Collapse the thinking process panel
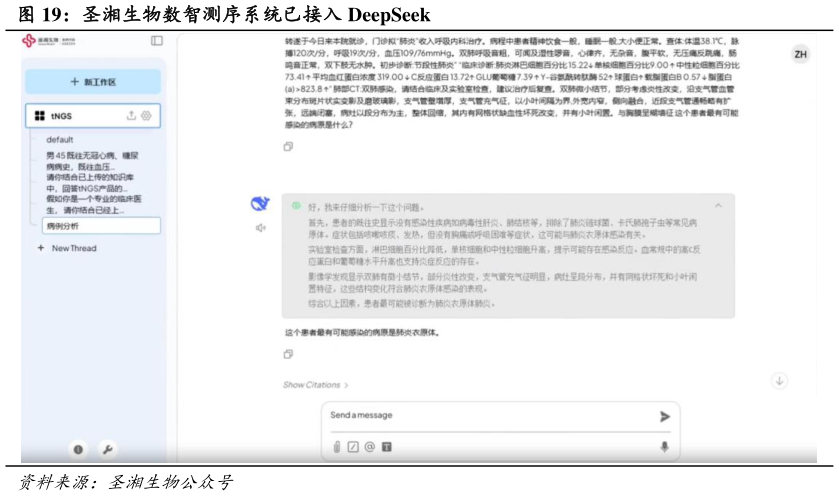 718,205
